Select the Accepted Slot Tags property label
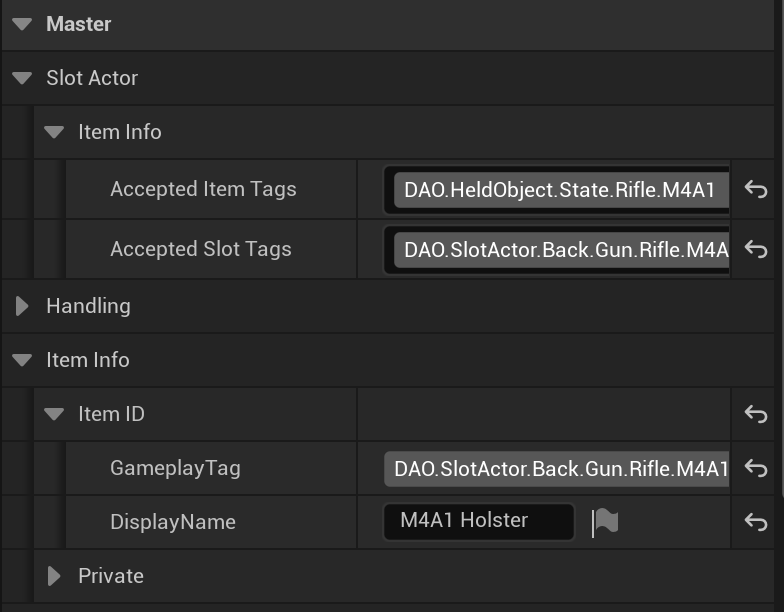The width and height of the screenshot is (784, 612). click(200, 249)
